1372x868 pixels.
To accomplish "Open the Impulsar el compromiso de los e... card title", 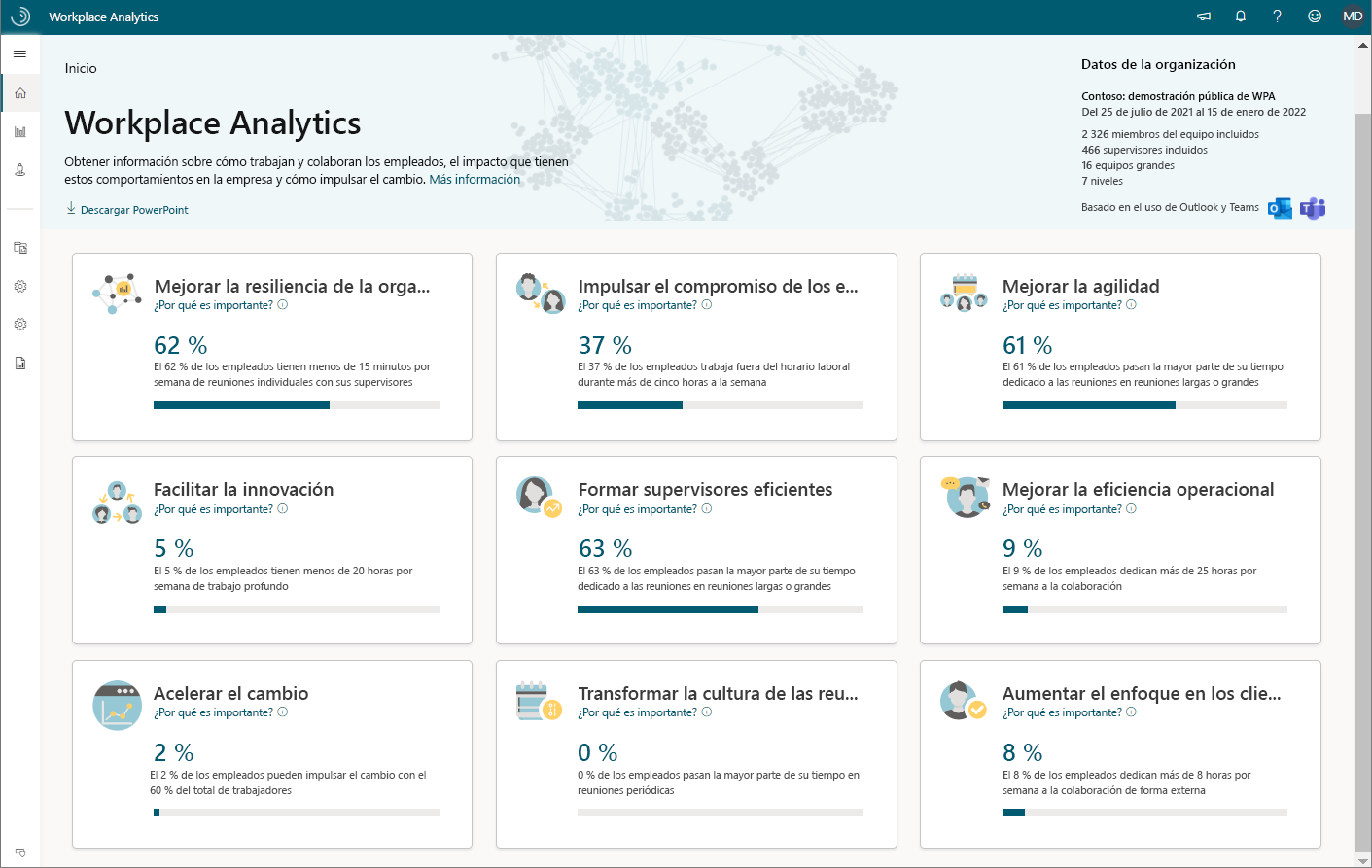I will coord(719,286).
